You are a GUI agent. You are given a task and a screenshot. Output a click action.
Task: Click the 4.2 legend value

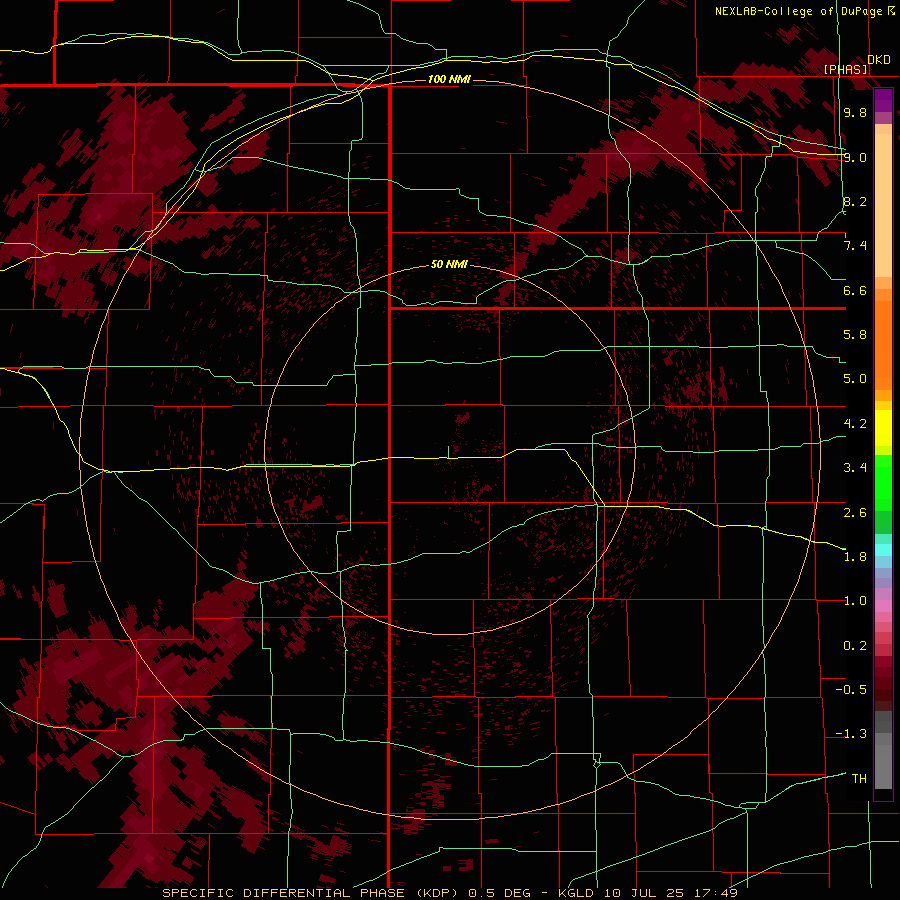coord(855,424)
